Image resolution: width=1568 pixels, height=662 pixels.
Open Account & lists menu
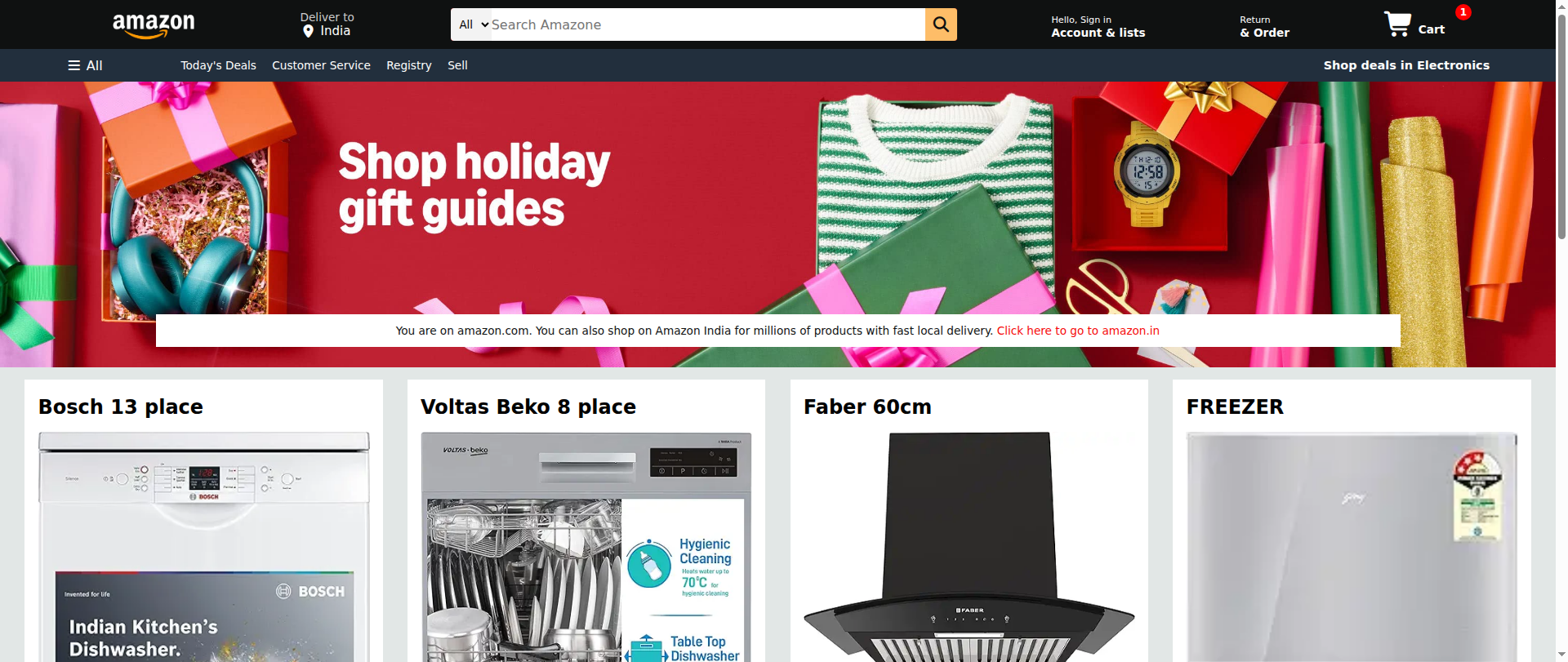(x=1098, y=26)
